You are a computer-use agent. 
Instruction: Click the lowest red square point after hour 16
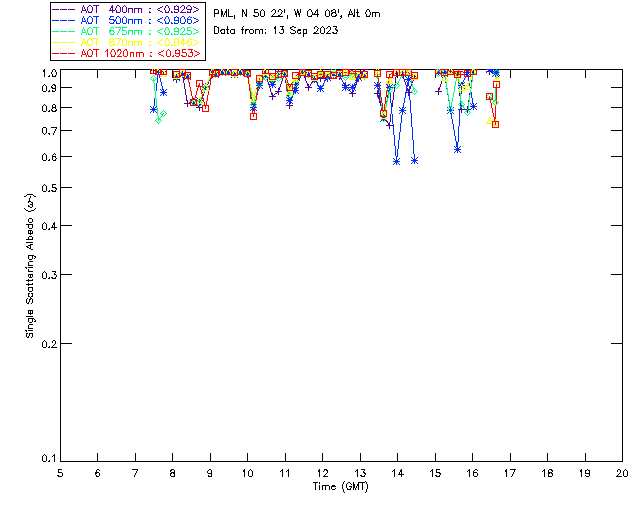click(496, 125)
